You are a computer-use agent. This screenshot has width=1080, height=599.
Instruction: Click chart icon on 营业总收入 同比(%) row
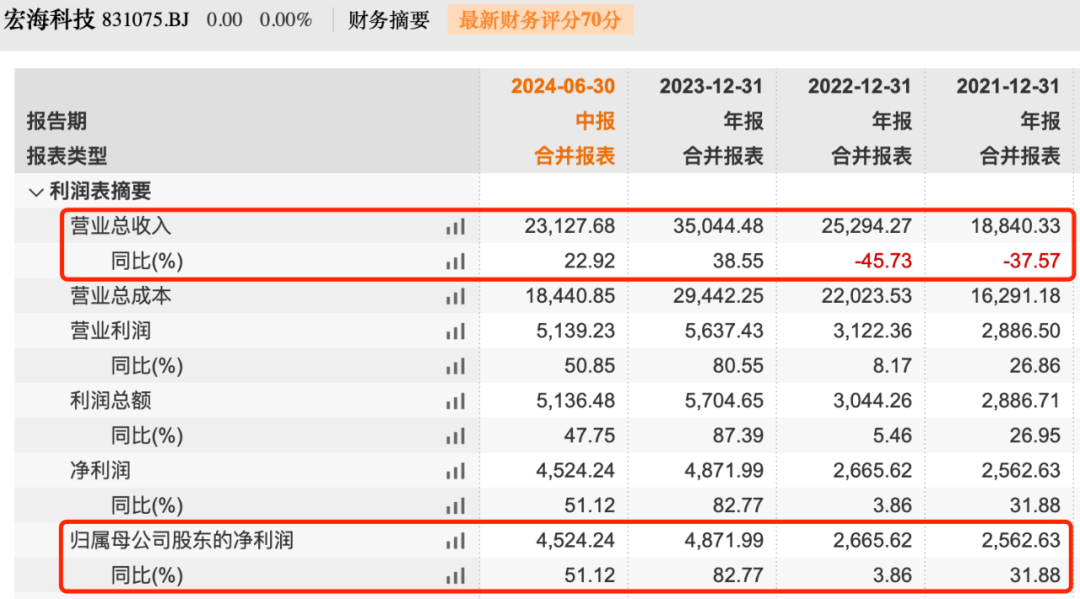click(456, 262)
